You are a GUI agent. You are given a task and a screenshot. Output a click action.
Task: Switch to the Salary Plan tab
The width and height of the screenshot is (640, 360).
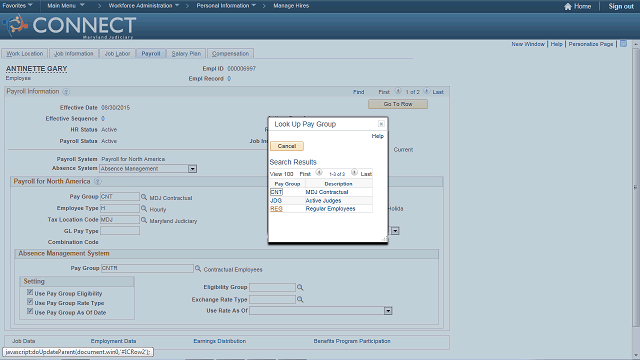pos(186,53)
